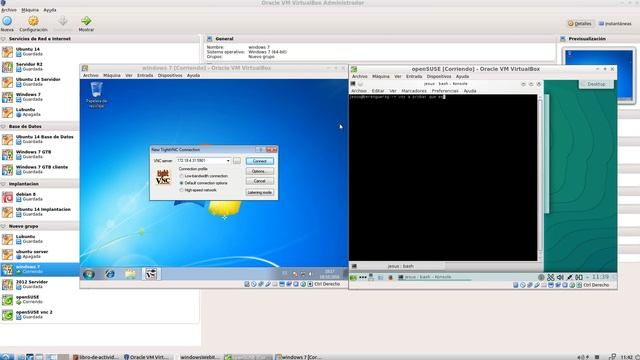Select High-speed network radio button
The height and width of the screenshot is (360, 640).
(x=182, y=190)
